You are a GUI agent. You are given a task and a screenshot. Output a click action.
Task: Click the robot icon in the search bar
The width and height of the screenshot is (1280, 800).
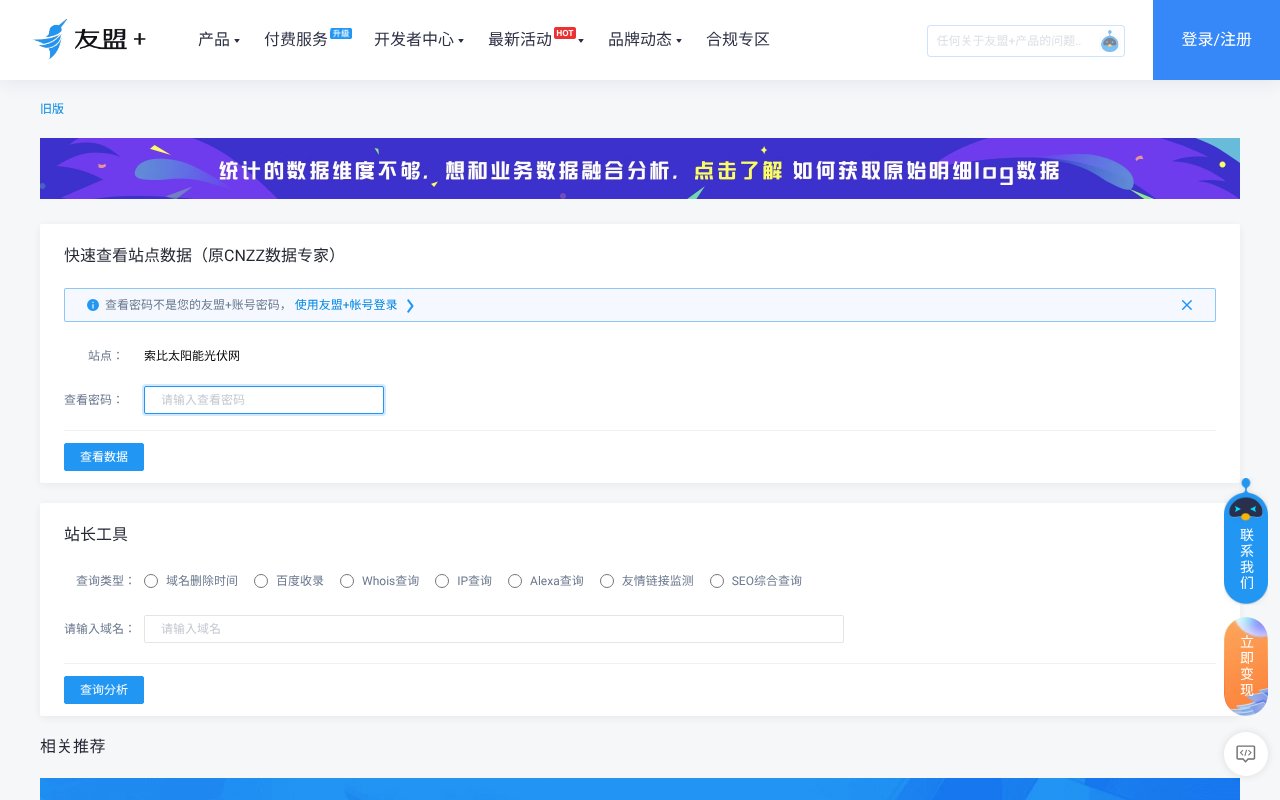[1110, 41]
